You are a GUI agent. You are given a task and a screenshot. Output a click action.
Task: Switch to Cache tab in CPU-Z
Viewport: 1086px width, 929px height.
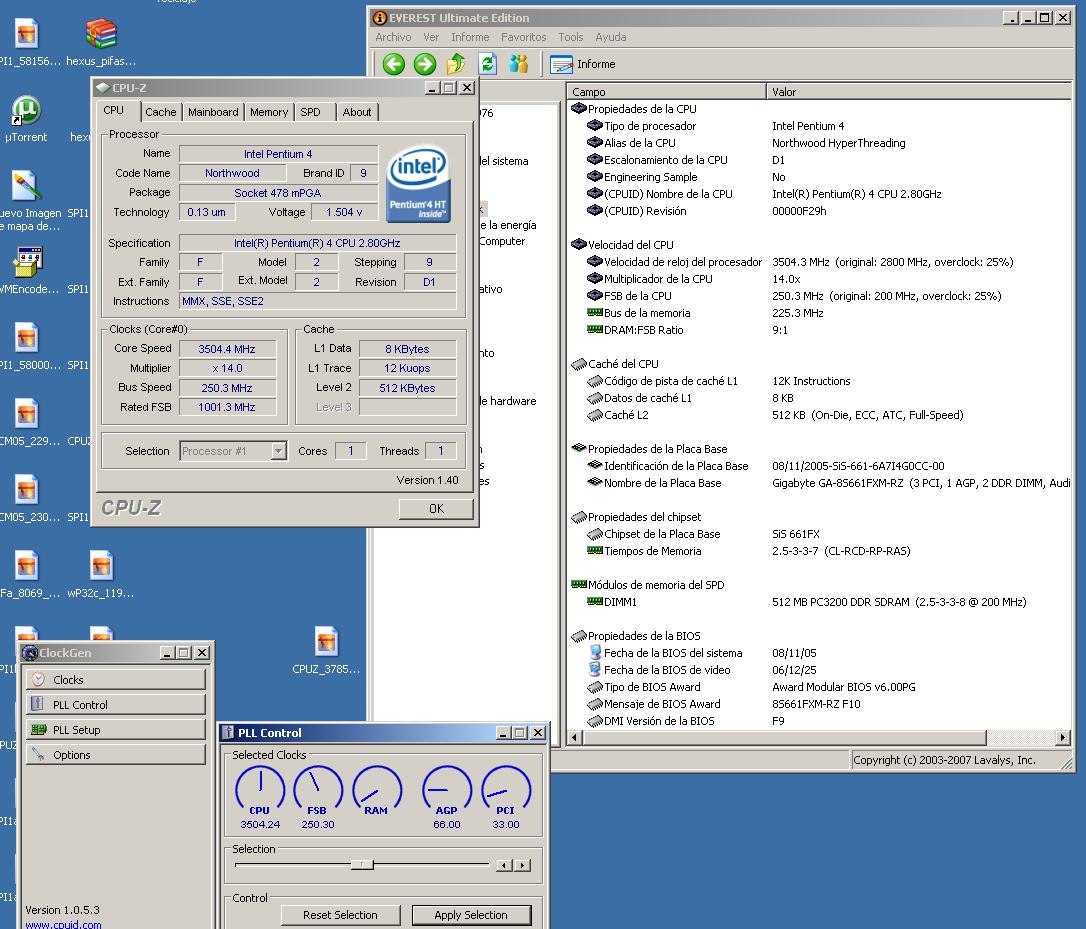[161, 112]
